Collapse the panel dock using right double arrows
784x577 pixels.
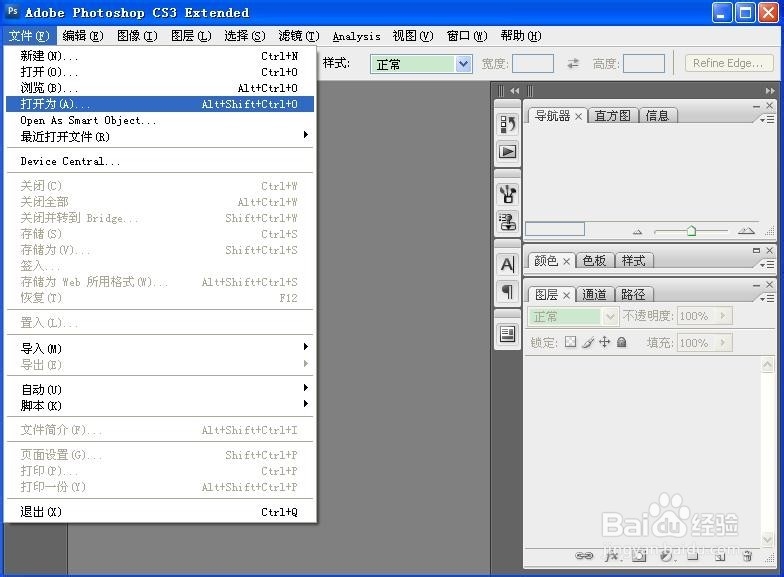click(770, 90)
